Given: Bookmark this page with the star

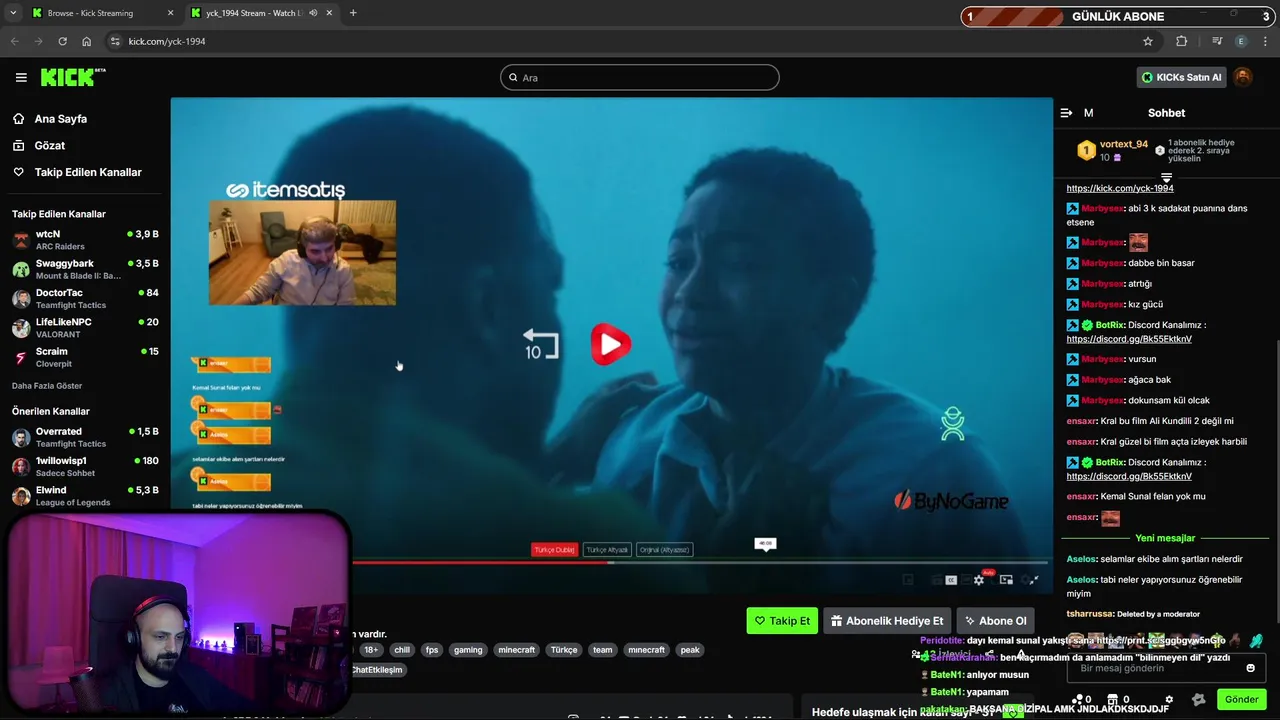Looking at the screenshot, I should [1148, 41].
